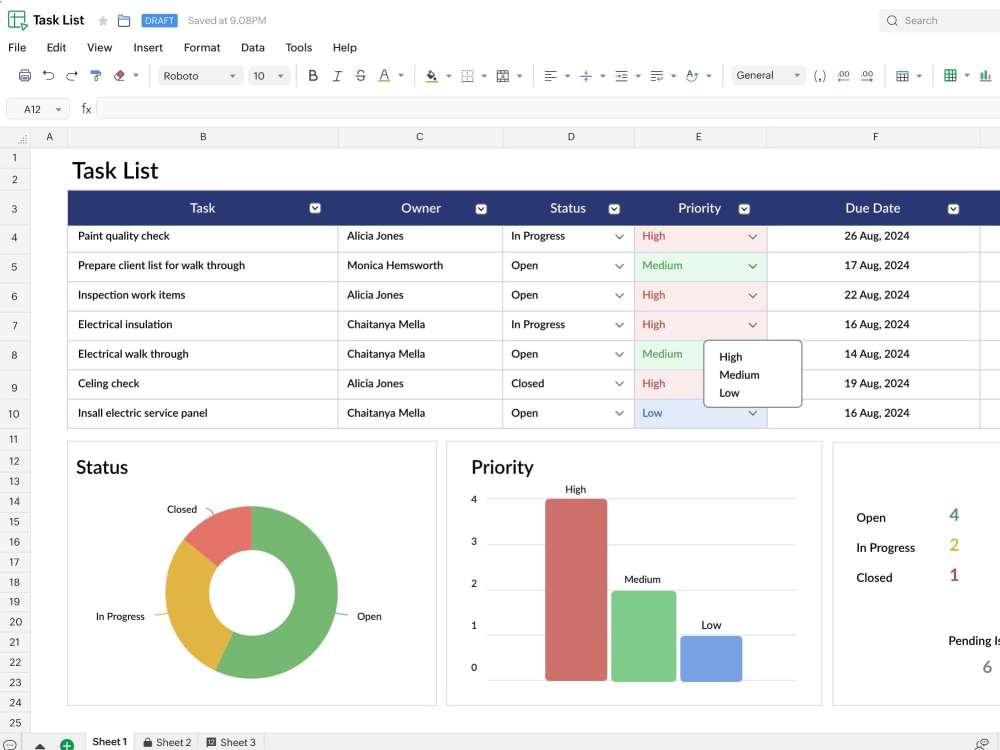Open the font size 10 dropdown

coord(268,76)
